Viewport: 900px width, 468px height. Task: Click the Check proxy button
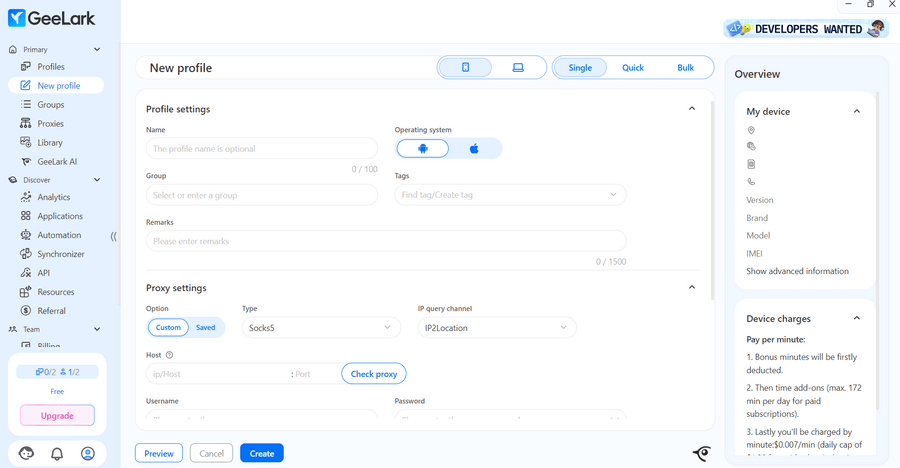pyautogui.click(x=374, y=374)
